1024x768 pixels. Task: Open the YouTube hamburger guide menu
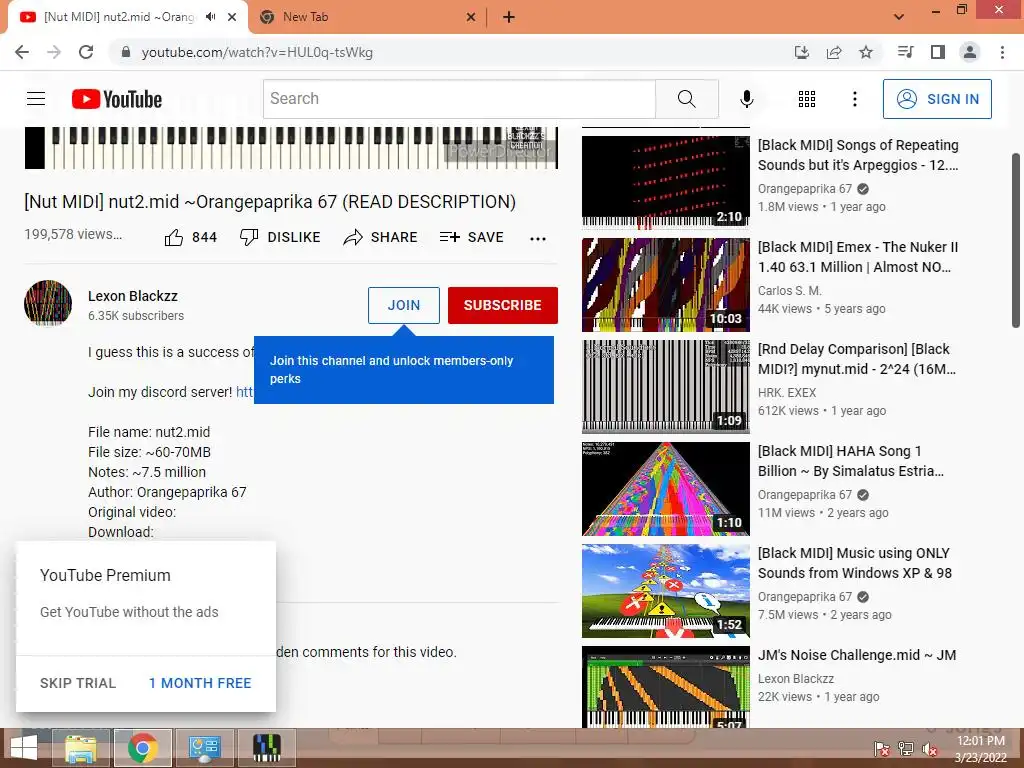[36, 99]
